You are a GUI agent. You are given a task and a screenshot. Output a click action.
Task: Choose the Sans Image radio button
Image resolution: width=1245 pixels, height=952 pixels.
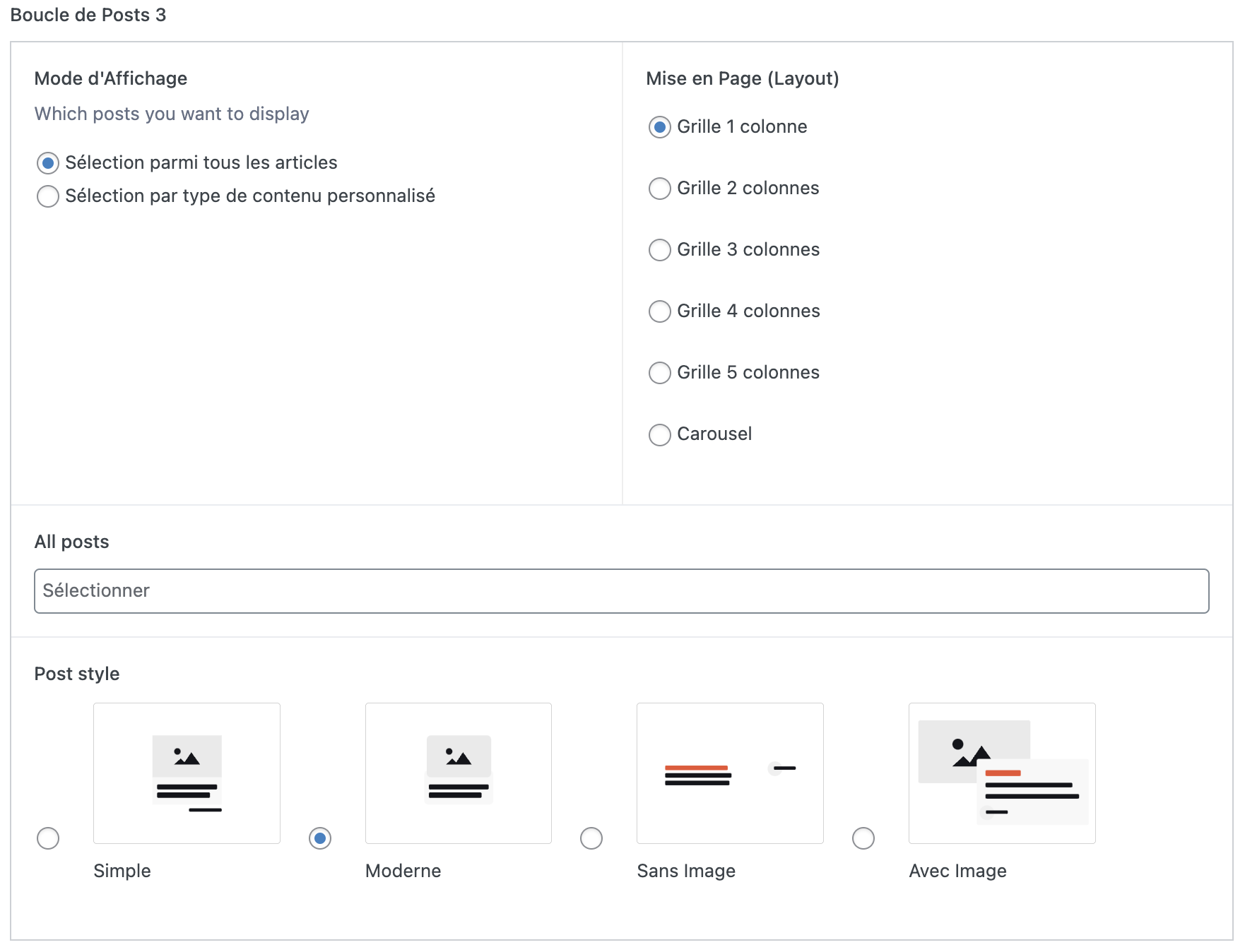coord(591,838)
